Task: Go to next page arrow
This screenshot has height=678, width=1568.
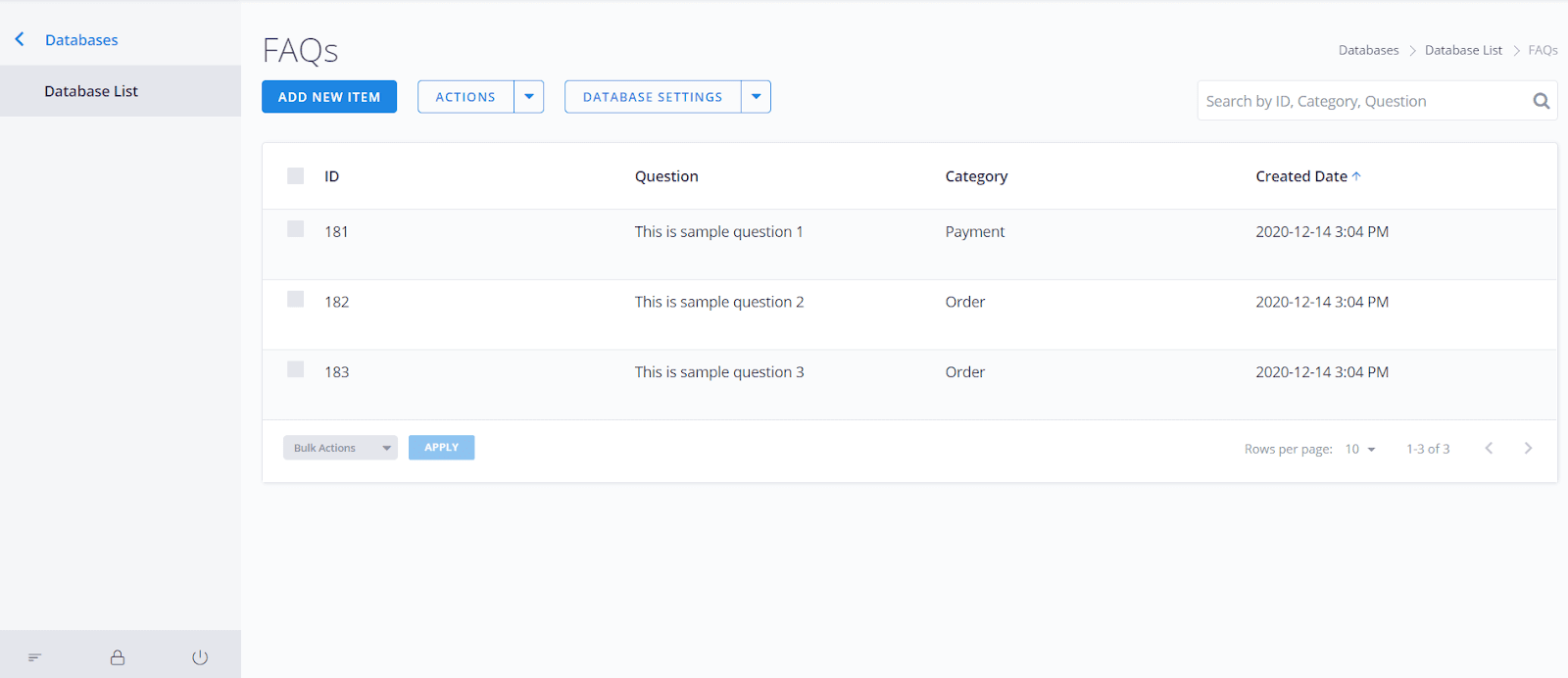Action: point(1528,449)
